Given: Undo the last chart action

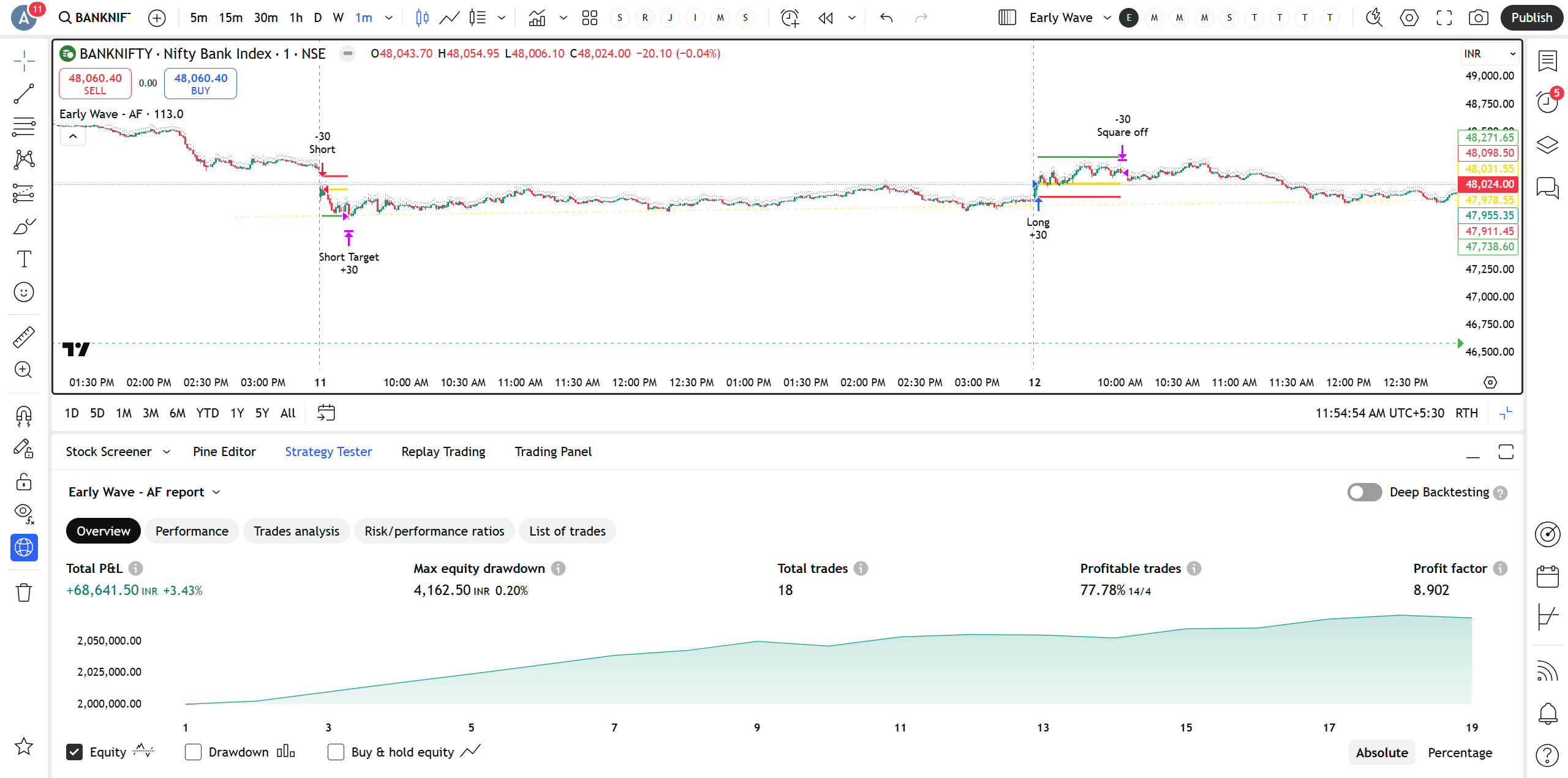Looking at the screenshot, I should [x=886, y=18].
